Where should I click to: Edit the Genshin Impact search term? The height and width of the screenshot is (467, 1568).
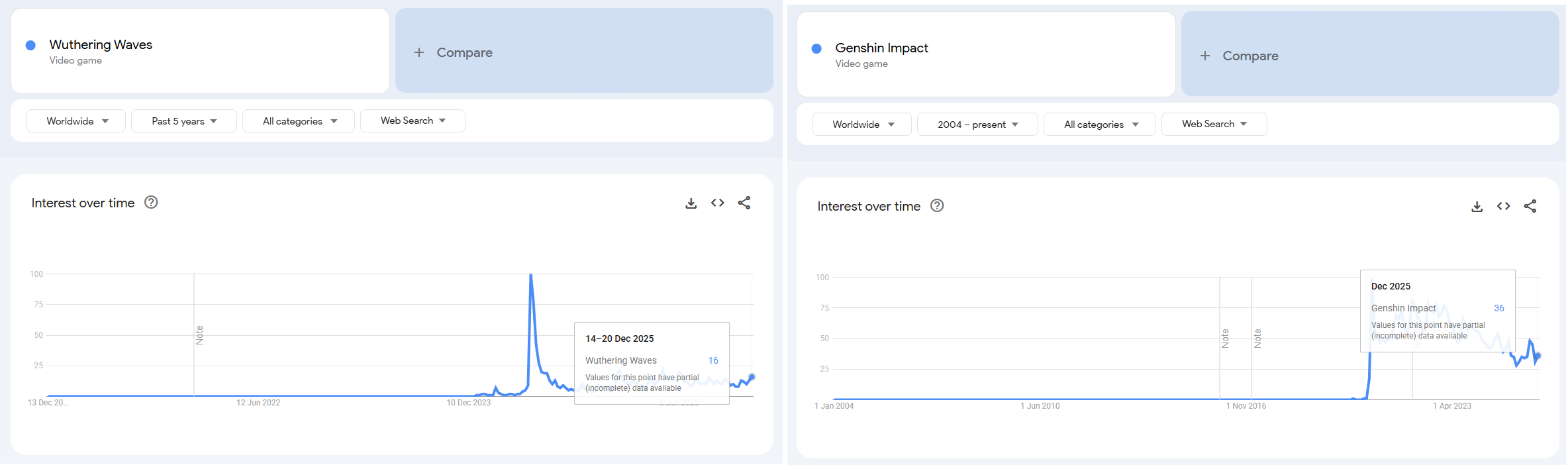coord(986,54)
